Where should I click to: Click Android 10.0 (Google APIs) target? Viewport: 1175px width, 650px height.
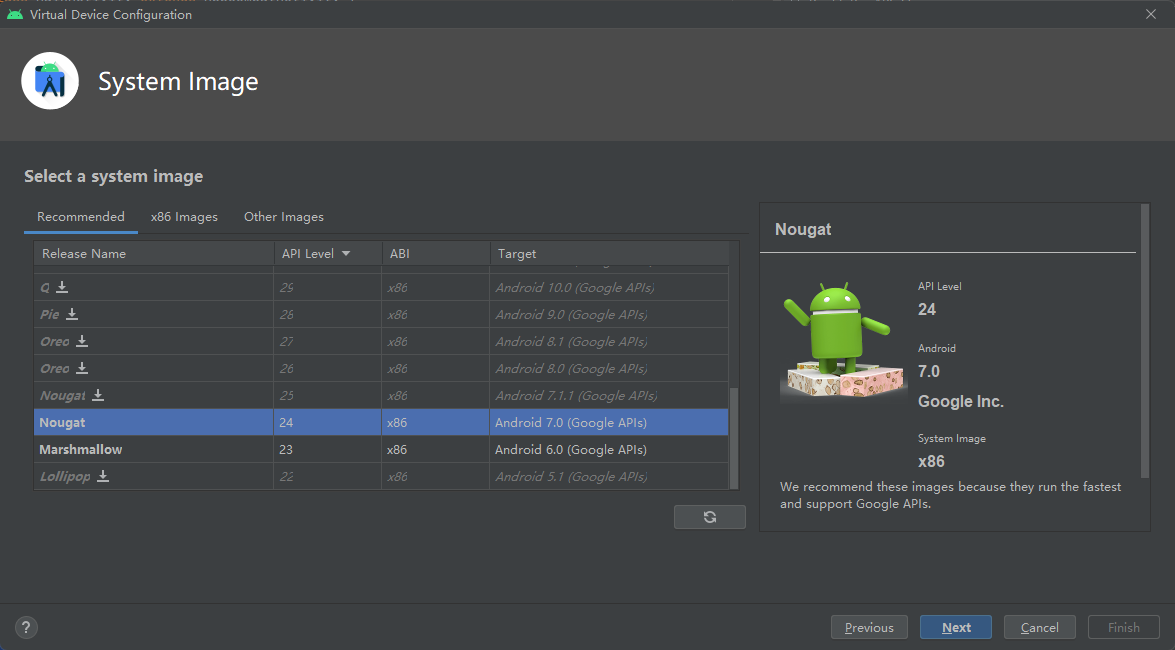575,287
